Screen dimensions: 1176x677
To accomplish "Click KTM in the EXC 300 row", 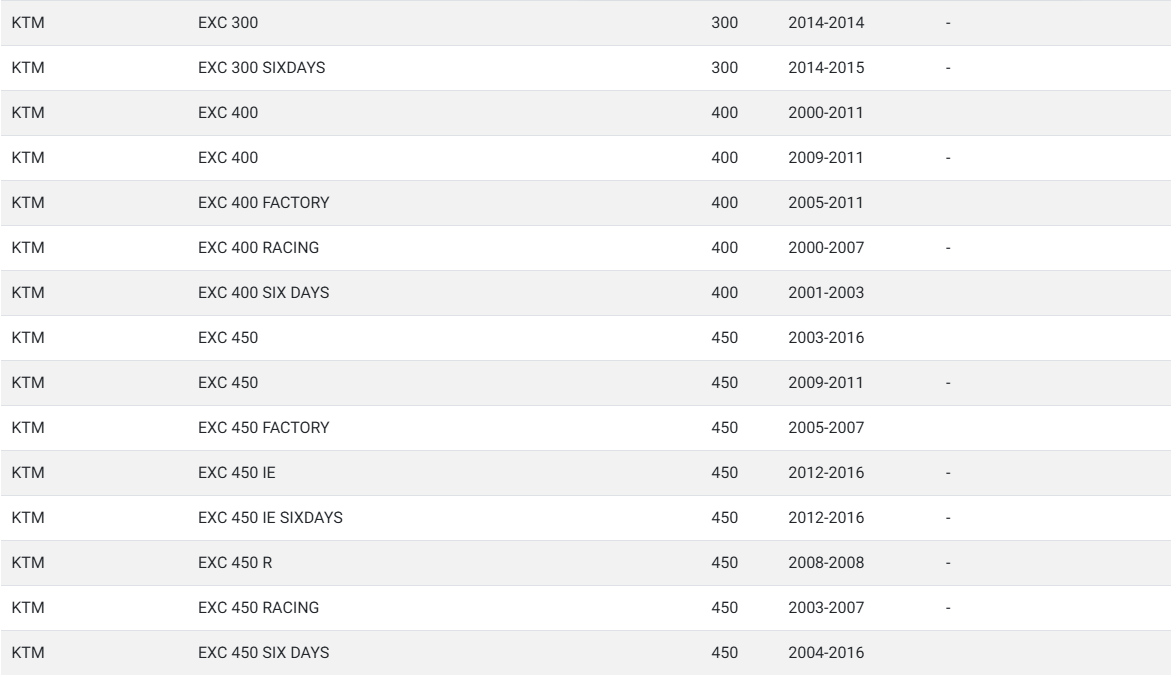I will point(28,22).
